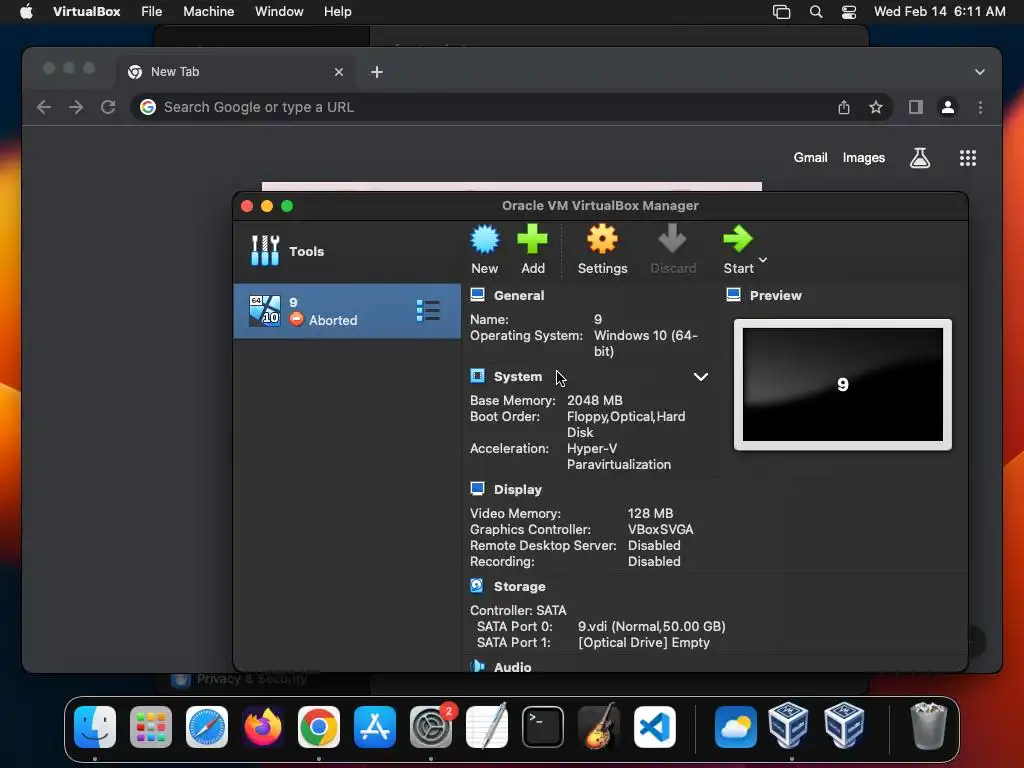Select VM named 9 in machine list

click(347, 311)
